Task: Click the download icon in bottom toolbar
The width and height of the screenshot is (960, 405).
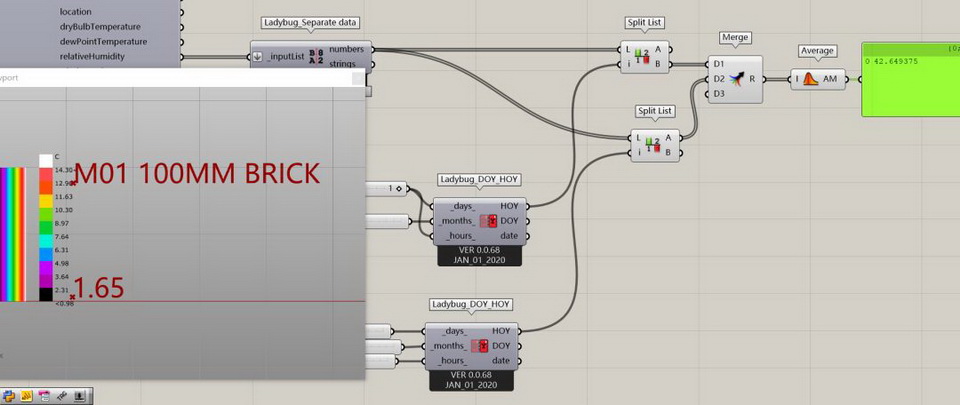Action: pyautogui.click(x=80, y=396)
